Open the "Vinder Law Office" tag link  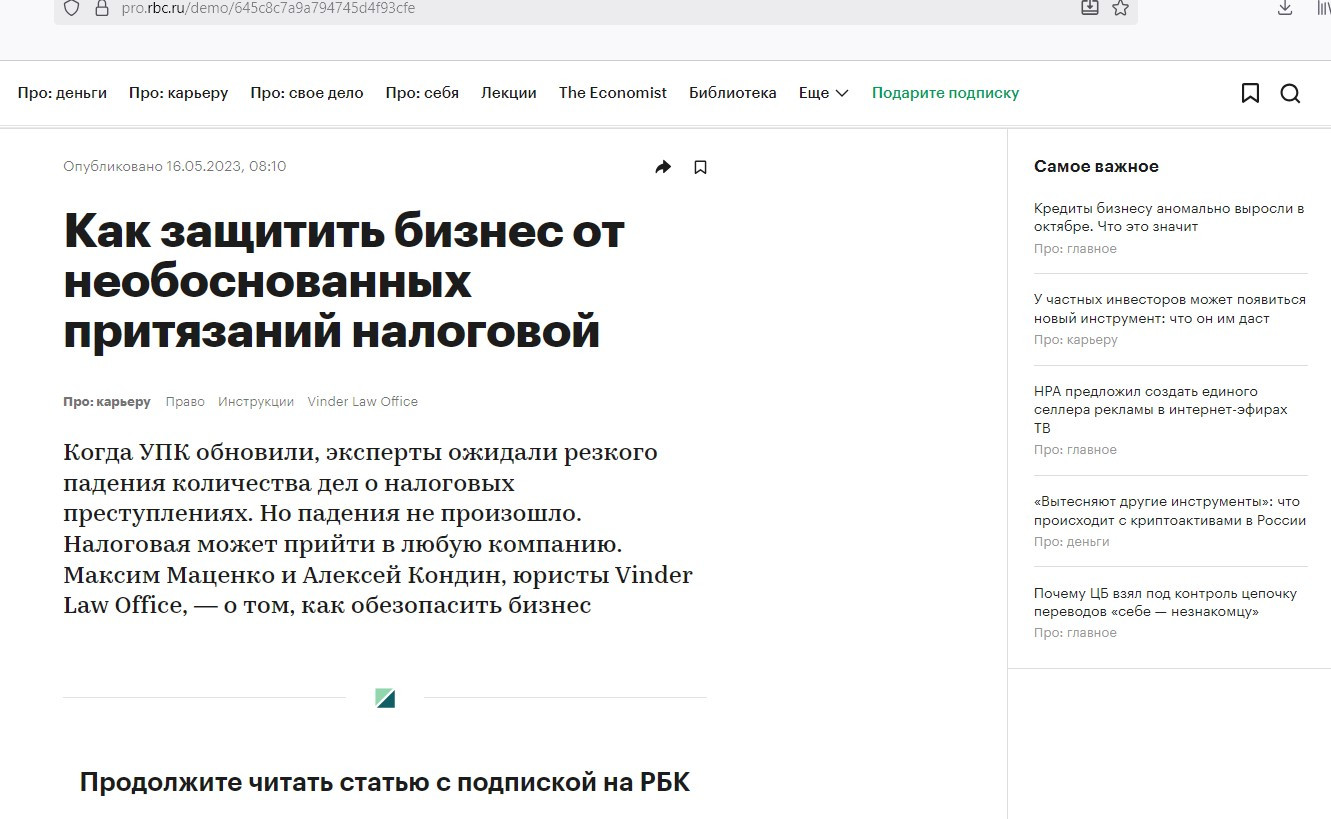tap(363, 401)
